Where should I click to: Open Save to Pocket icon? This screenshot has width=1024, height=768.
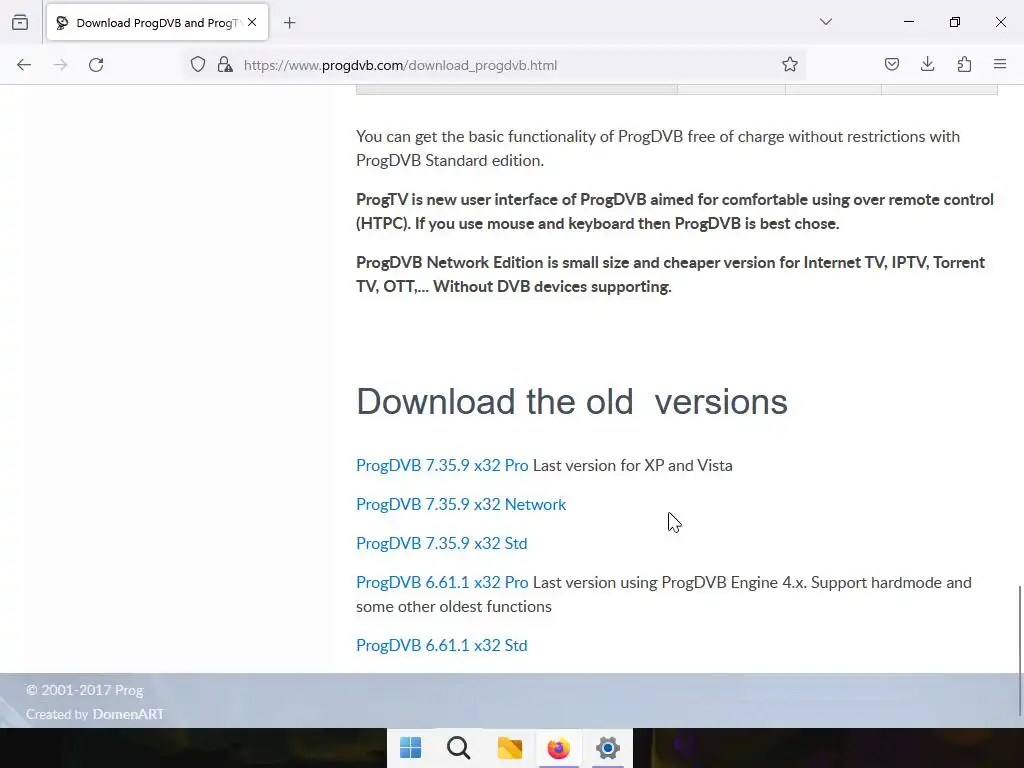coord(891,64)
